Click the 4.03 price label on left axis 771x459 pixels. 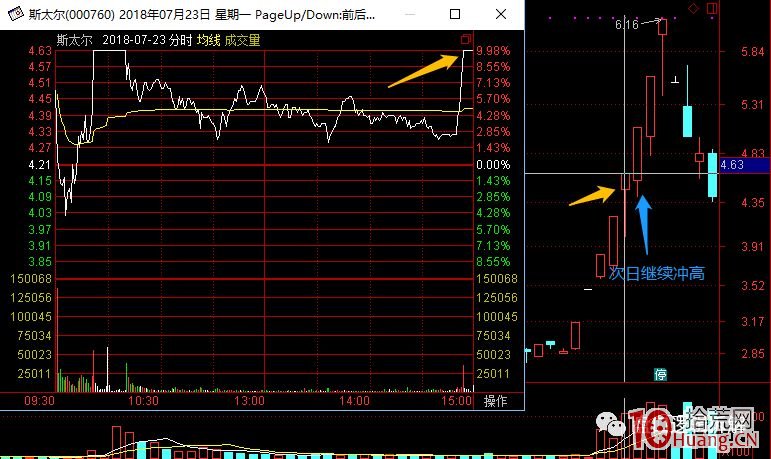39,213
